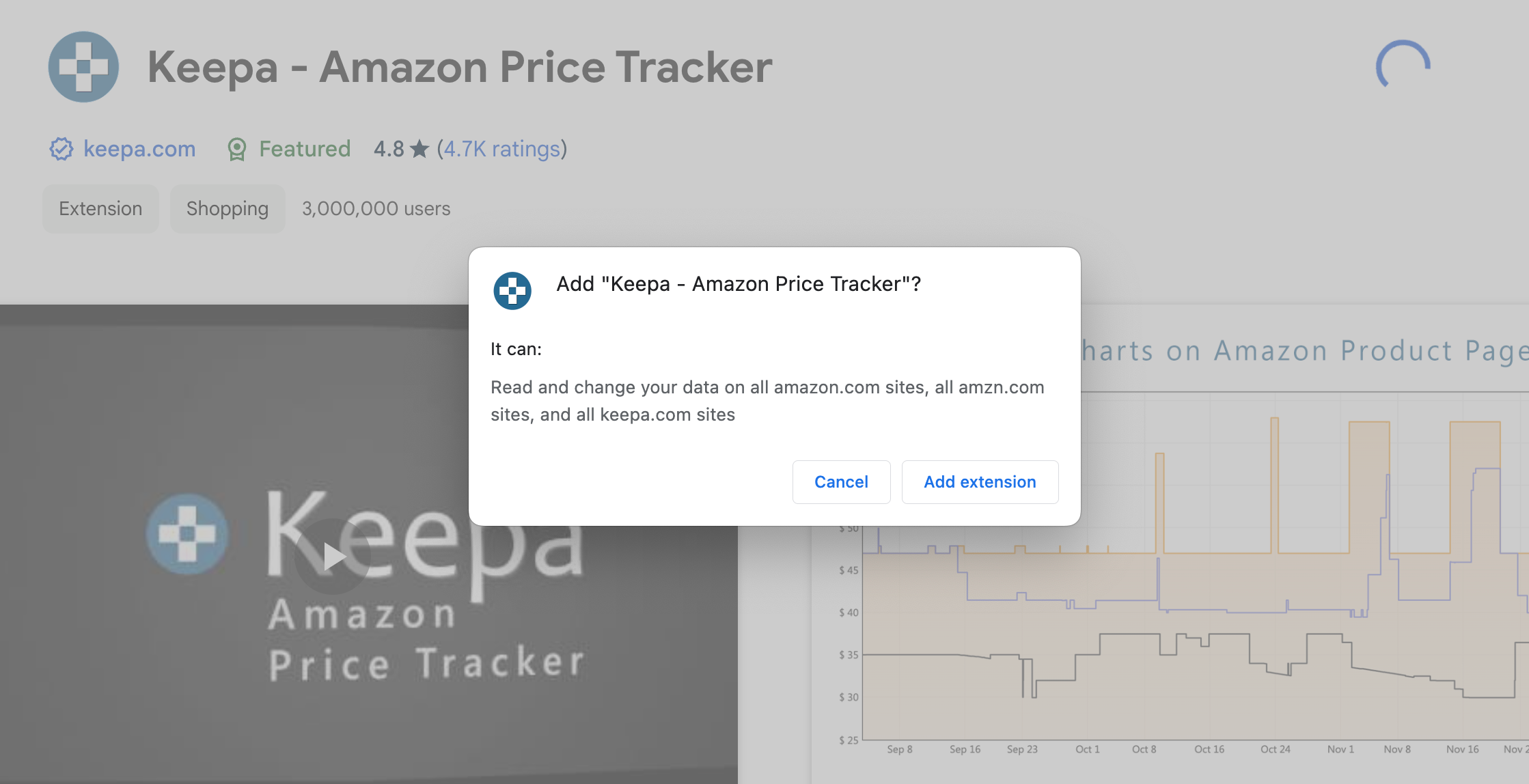Image resolution: width=1529 pixels, height=784 pixels.
Task: Select the Extension category chip
Action: pyautogui.click(x=100, y=209)
